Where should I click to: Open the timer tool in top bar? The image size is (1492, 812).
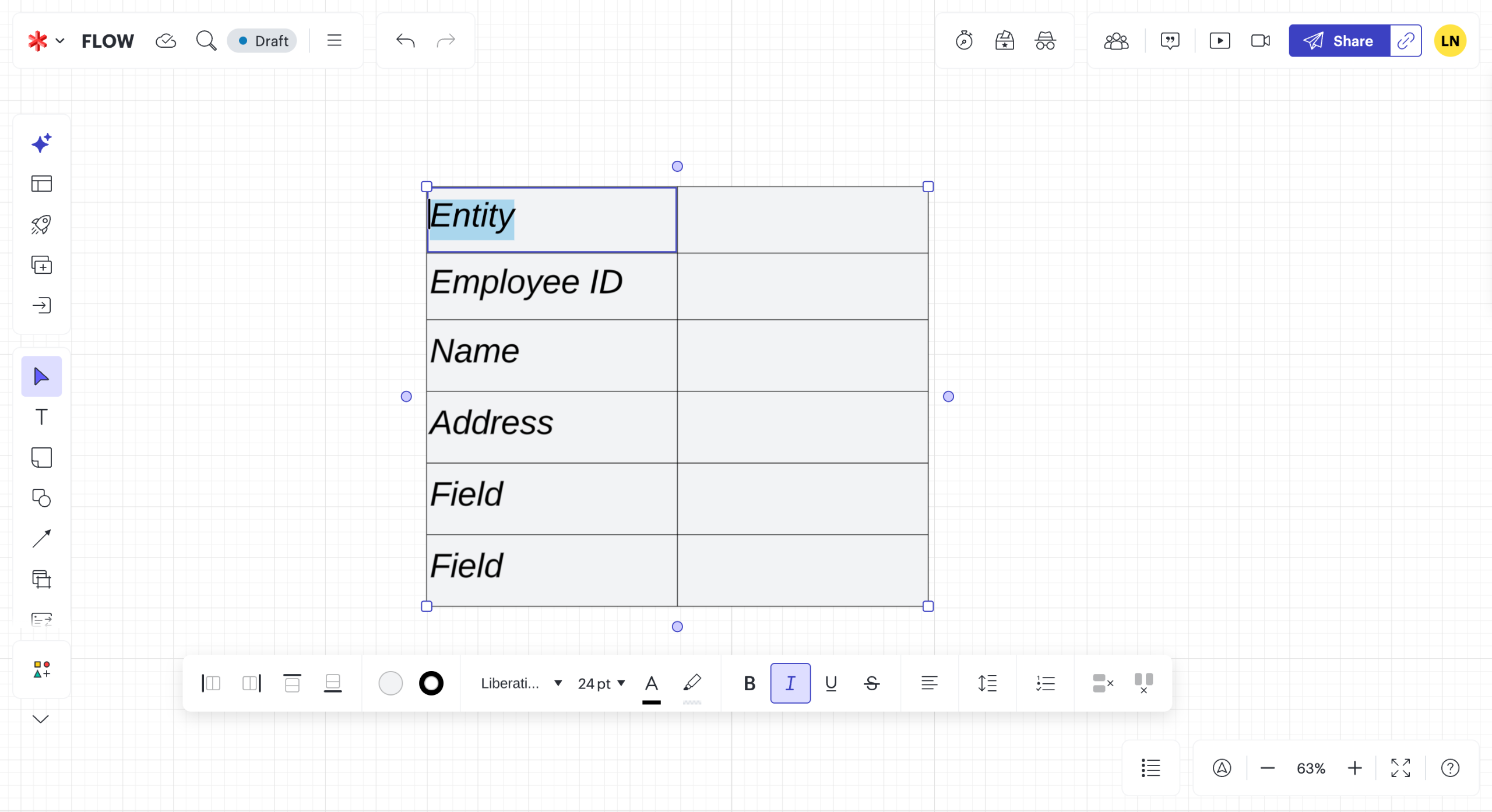click(964, 41)
